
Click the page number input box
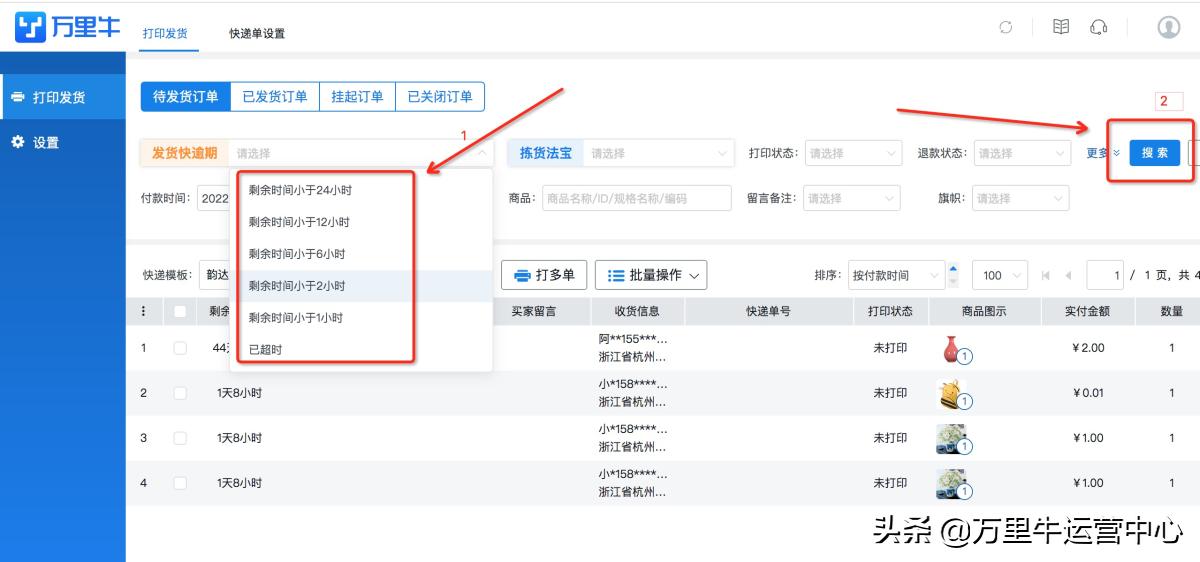click(x=1104, y=275)
